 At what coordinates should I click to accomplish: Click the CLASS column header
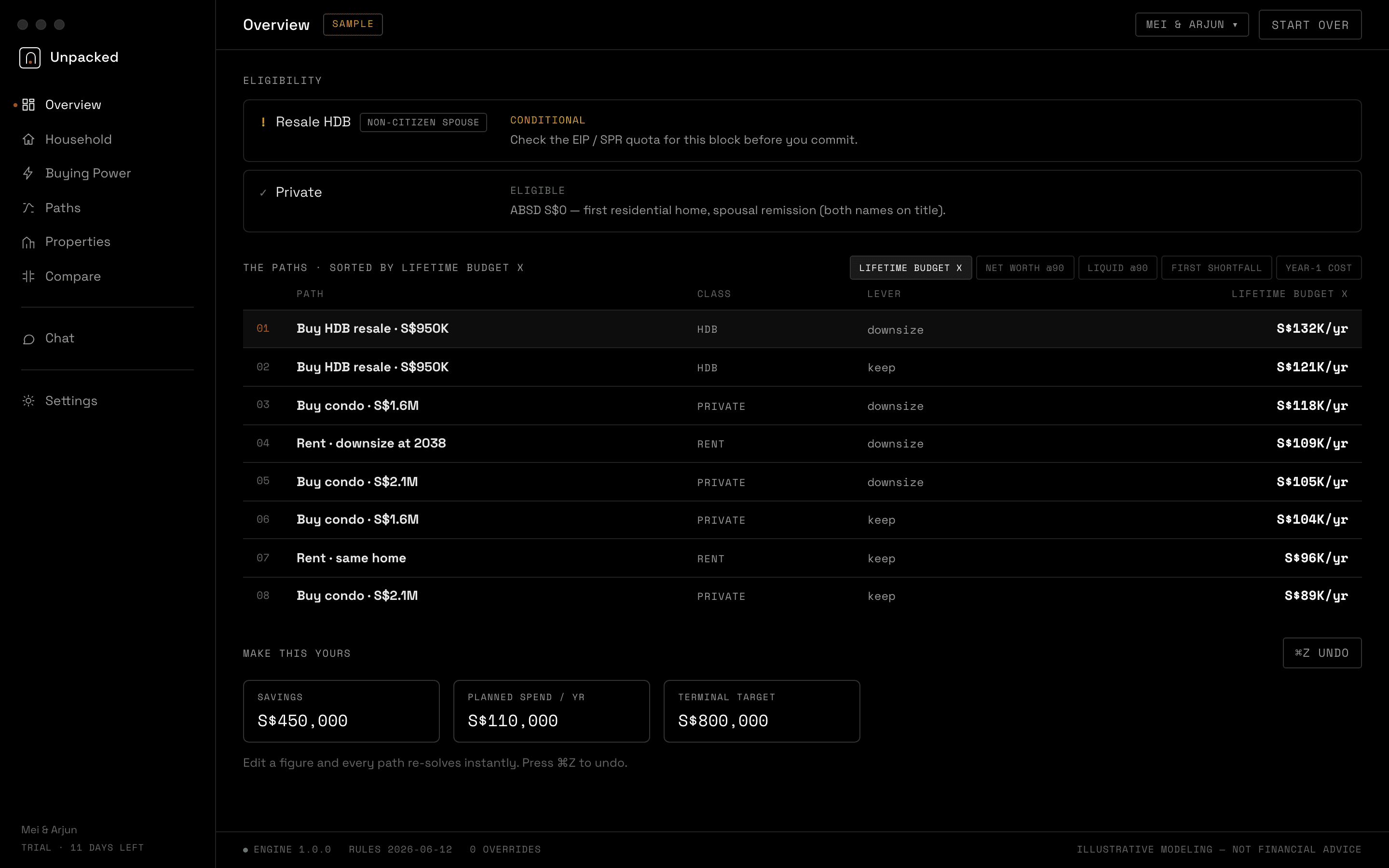(x=714, y=294)
